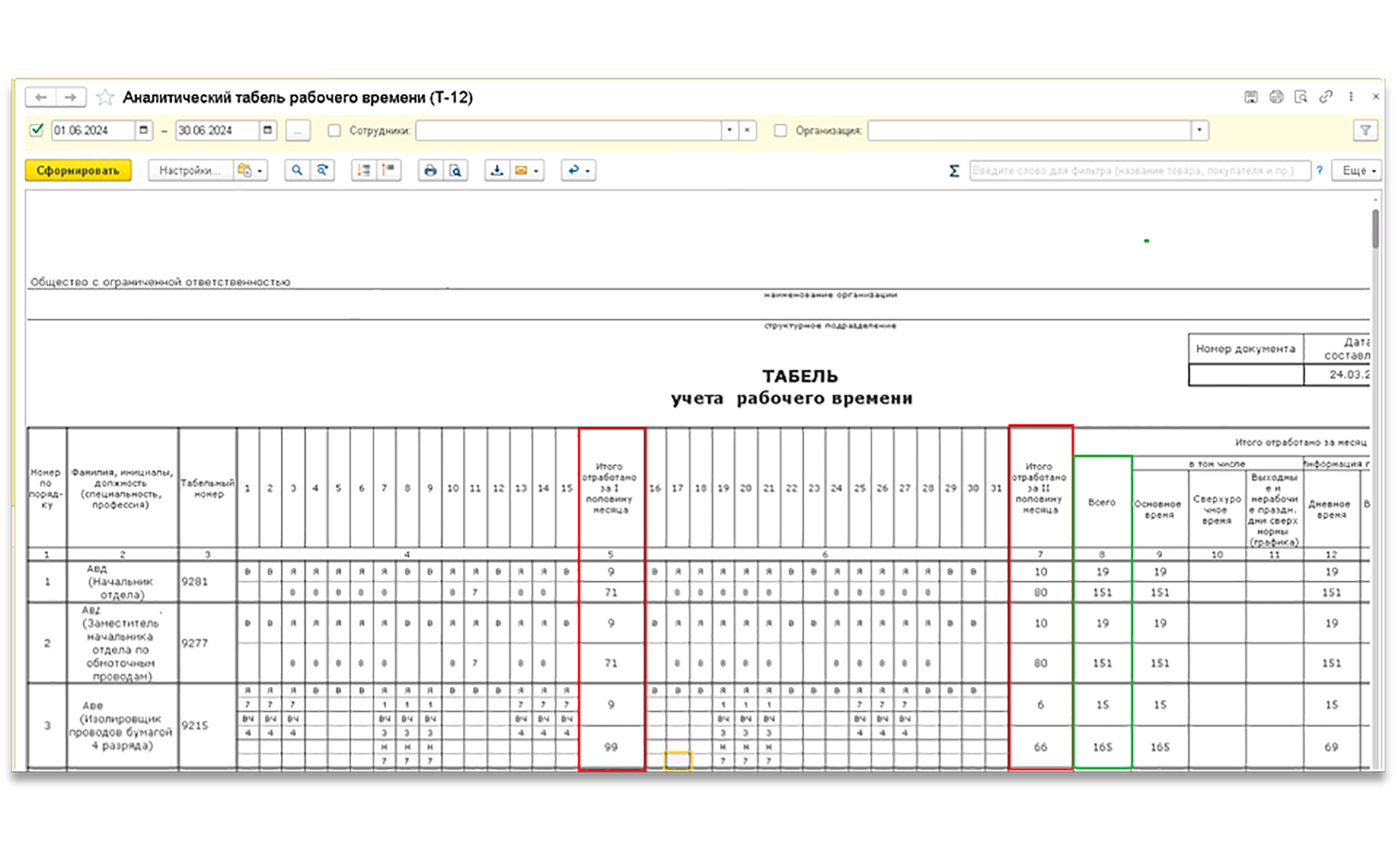Click the get link icon in title bar

tap(1326, 97)
